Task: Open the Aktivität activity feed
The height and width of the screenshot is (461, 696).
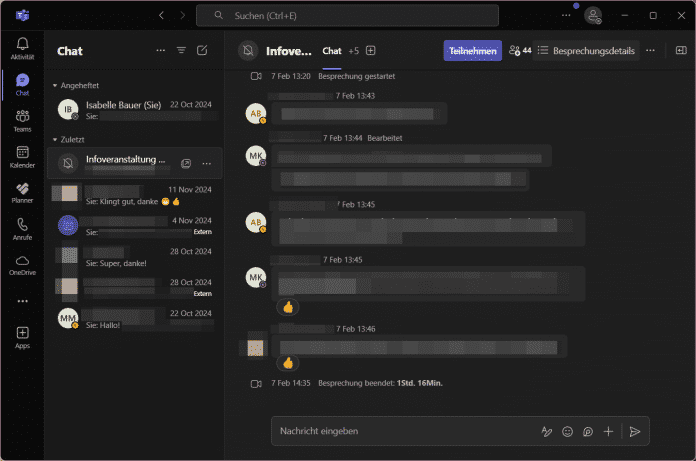Action: [22, 48]
